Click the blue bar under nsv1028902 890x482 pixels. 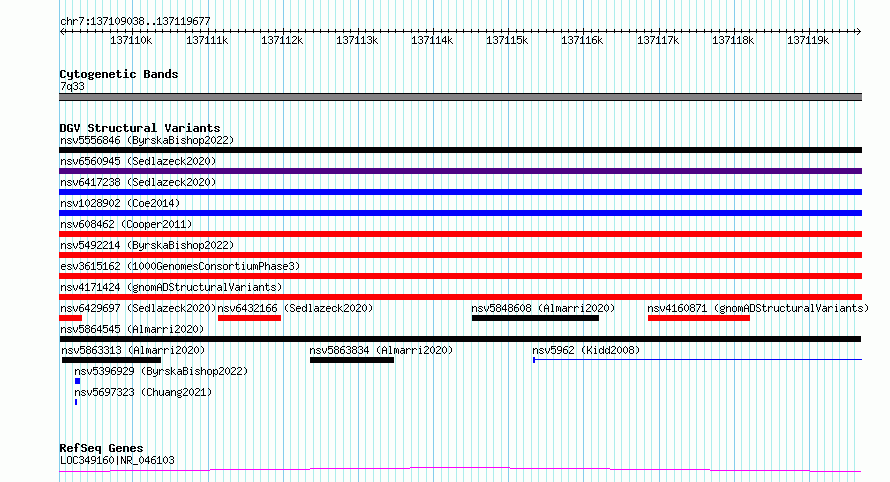coord(460,213)
